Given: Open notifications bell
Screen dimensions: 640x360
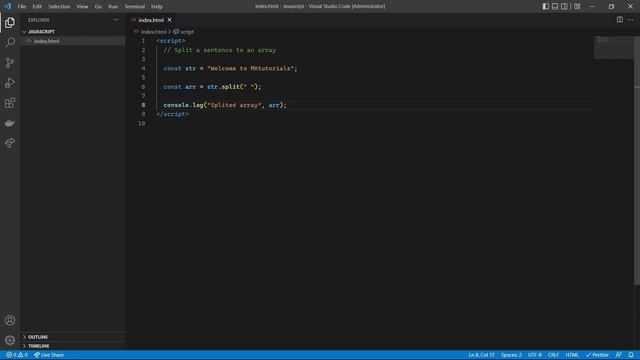Looking at the screenshot, I should [631, 355].
